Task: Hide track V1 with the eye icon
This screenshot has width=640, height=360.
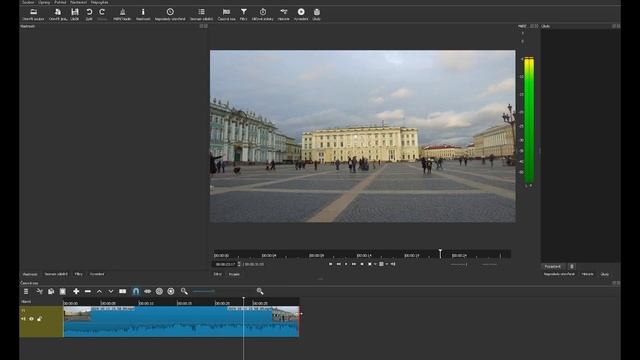Action: click(x=31, y=319)
